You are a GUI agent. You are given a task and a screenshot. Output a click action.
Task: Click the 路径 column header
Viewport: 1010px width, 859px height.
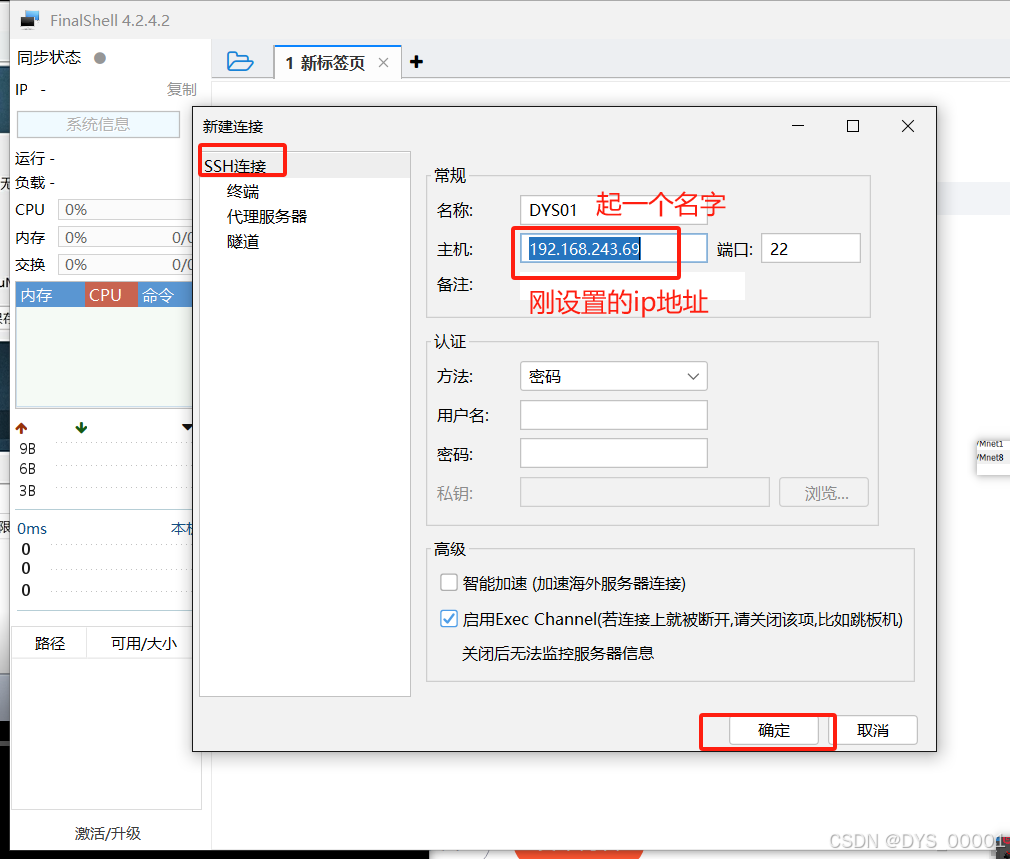coord(50,643)
